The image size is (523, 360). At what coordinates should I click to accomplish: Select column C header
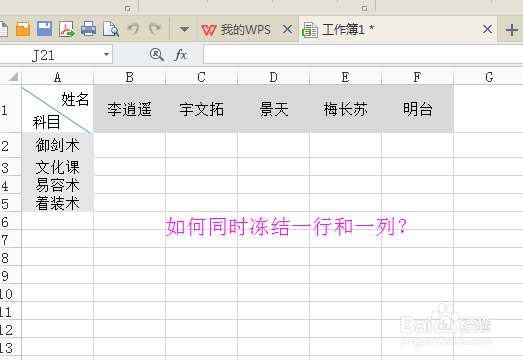(201, 77)
